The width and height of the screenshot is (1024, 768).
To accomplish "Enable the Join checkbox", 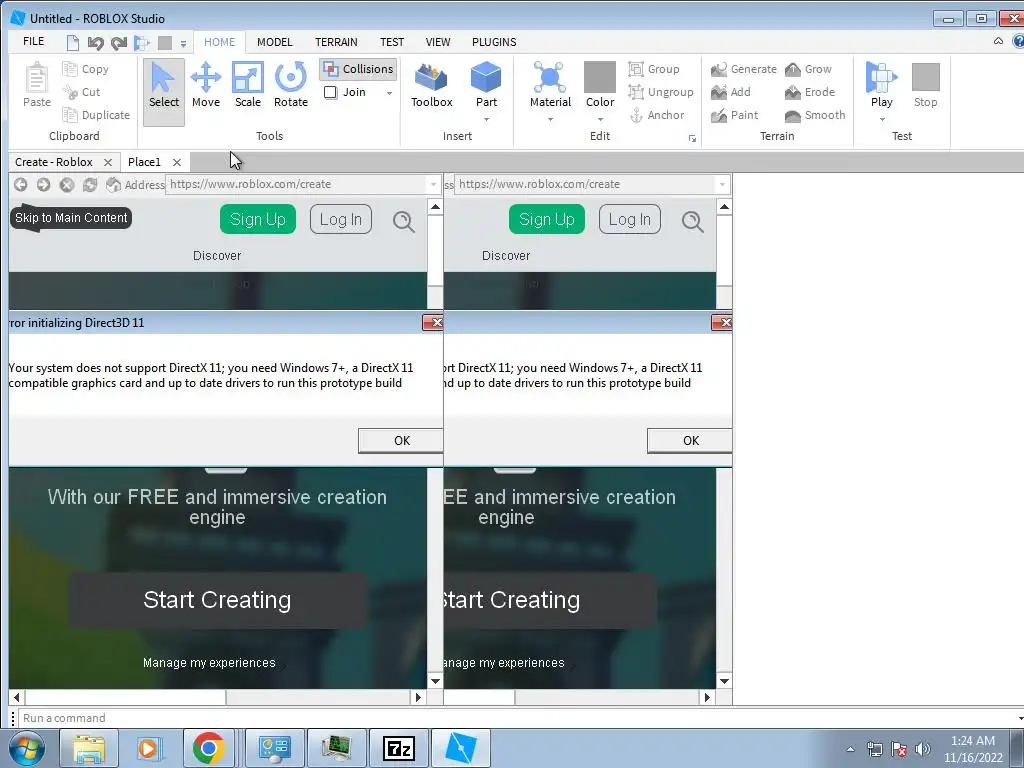I will 330,92.
